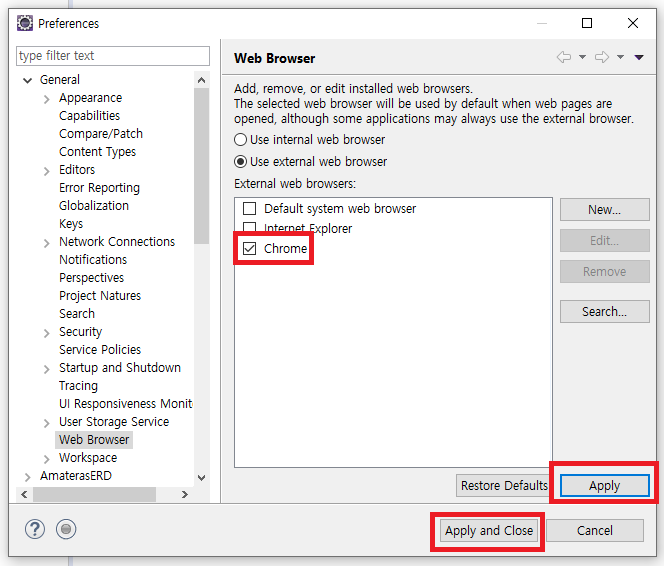
Task: Click the Apply button
Action: pos(604,486)
